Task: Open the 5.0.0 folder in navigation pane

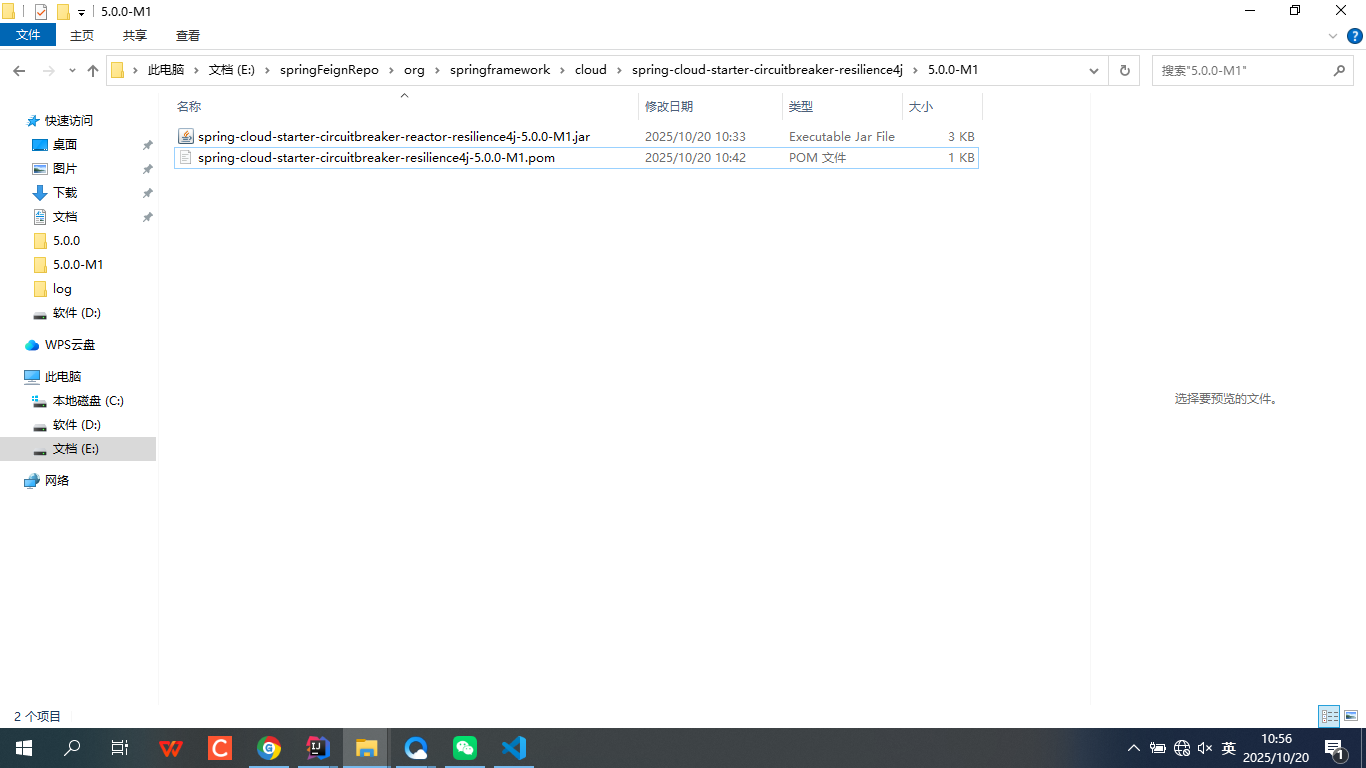Action: tap(66, 240)
